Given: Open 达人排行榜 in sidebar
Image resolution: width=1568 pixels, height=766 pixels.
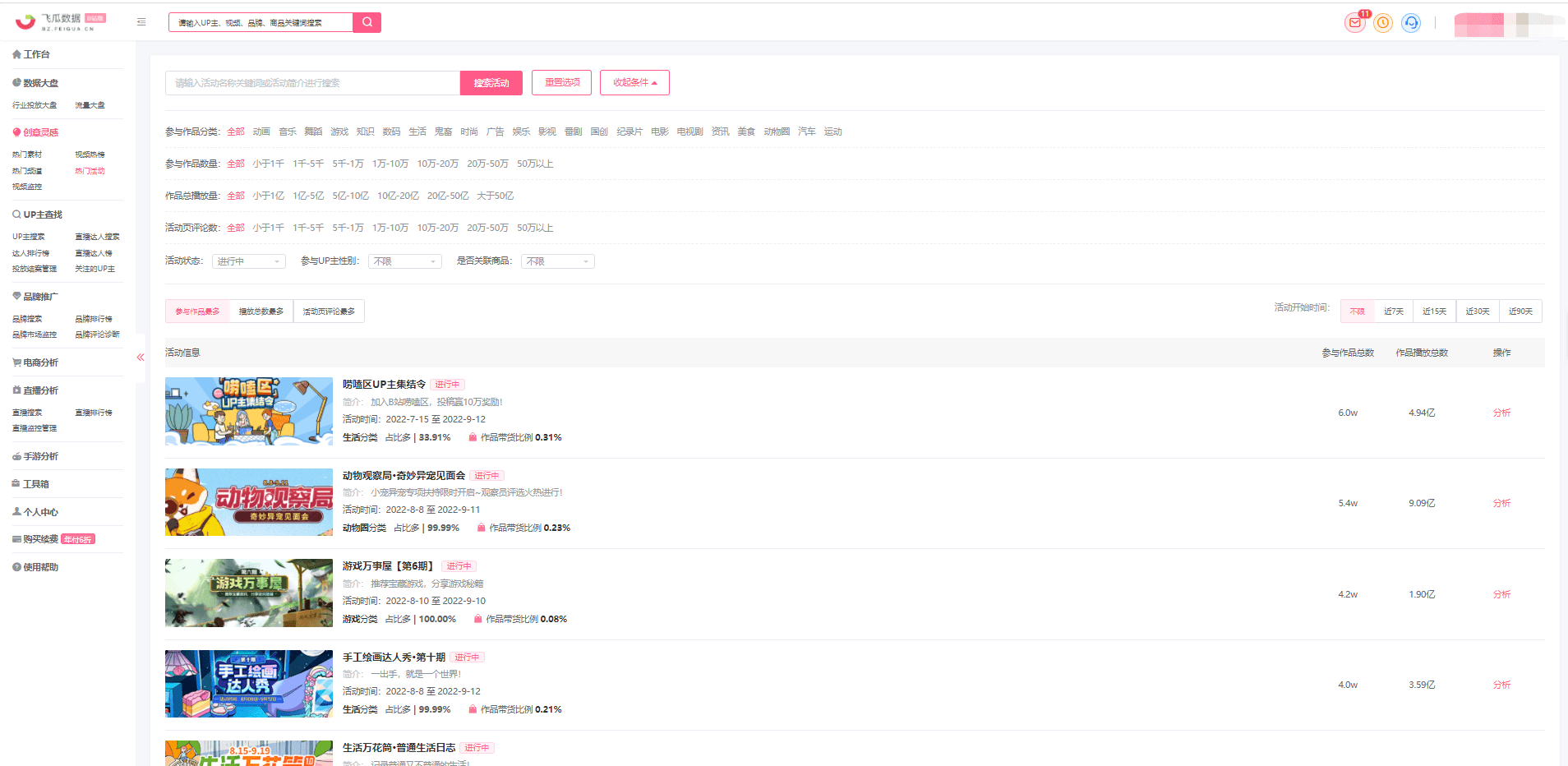Looking at the screenshot, I should [31, 253].
